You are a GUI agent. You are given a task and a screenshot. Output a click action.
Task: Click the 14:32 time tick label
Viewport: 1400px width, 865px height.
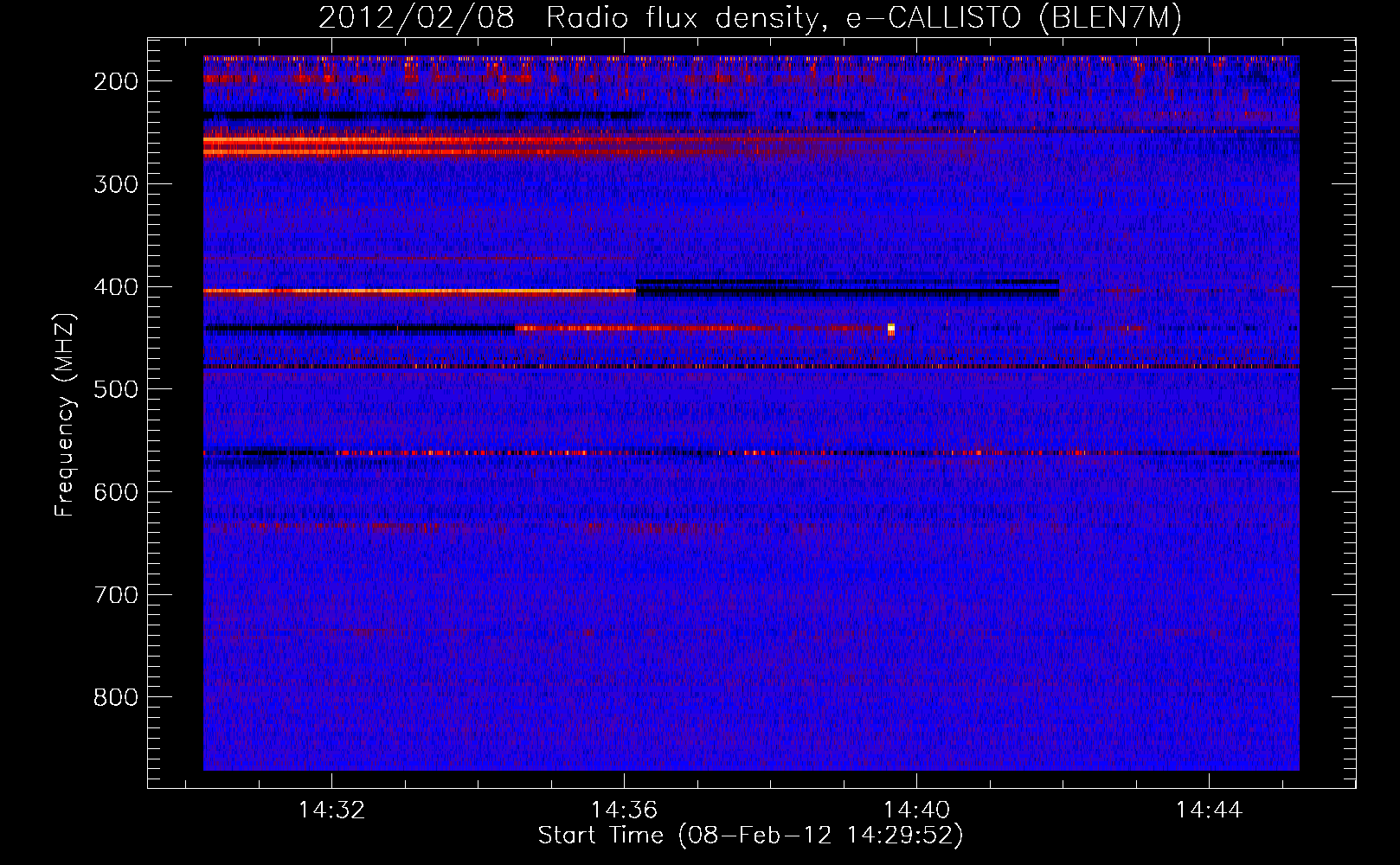(331, 811)
